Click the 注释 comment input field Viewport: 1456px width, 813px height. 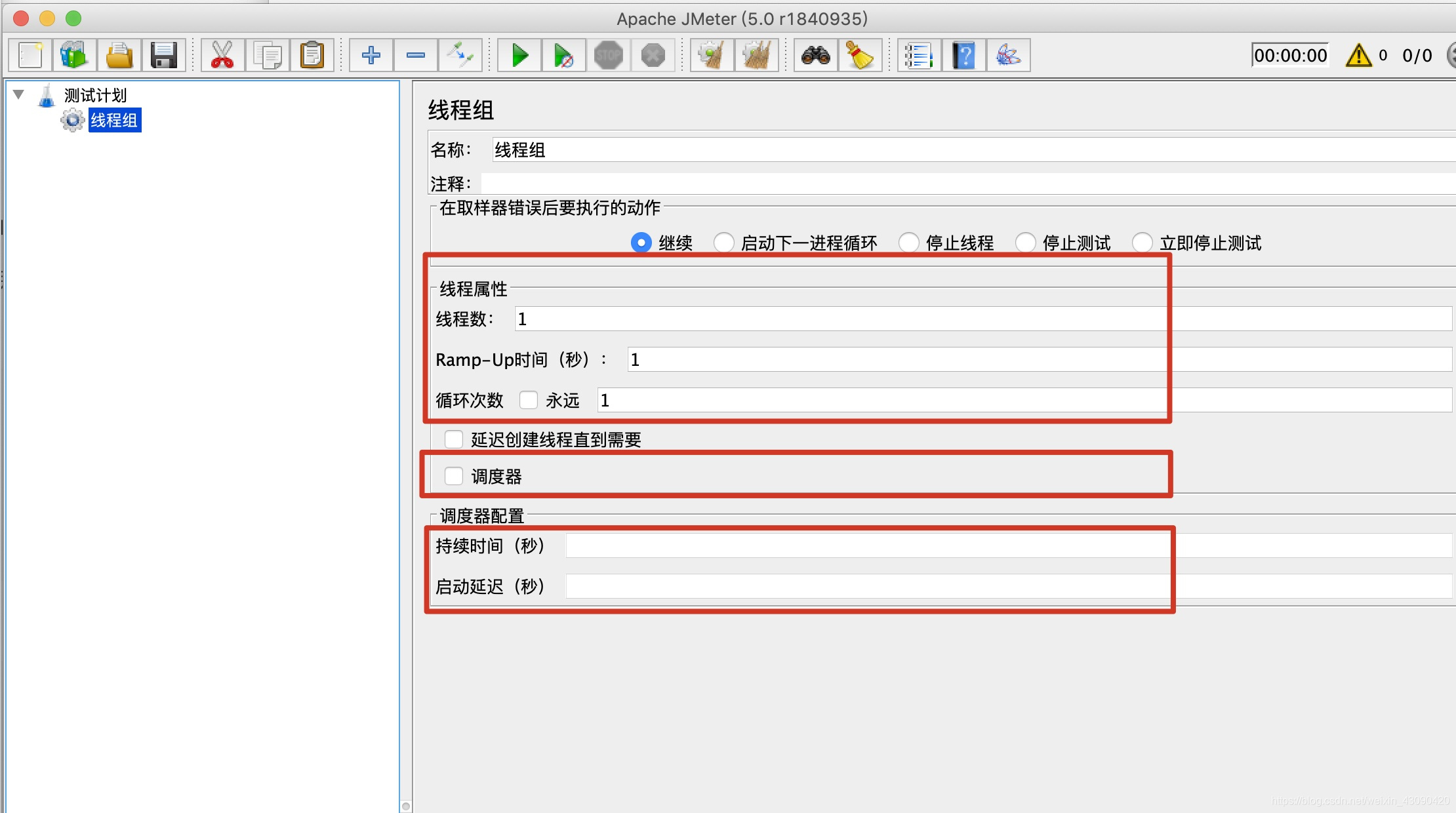click(x=968, y=184)
